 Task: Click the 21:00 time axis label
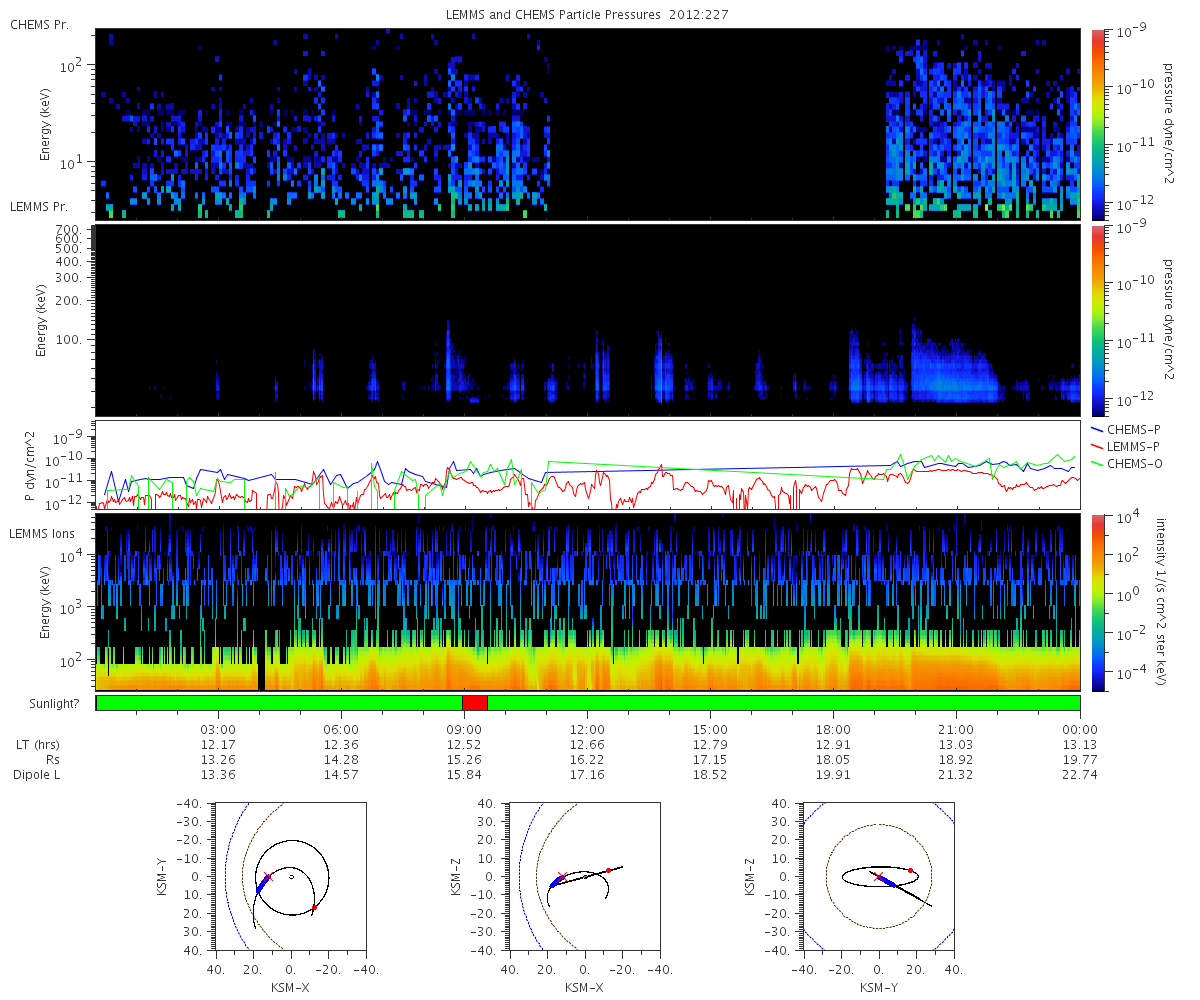click(x=957, y=730)
